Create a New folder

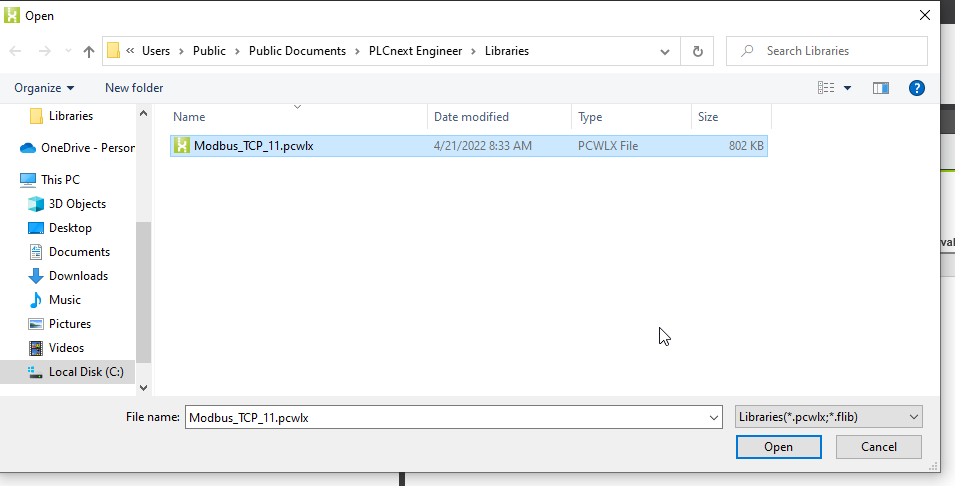pos(134,88)
